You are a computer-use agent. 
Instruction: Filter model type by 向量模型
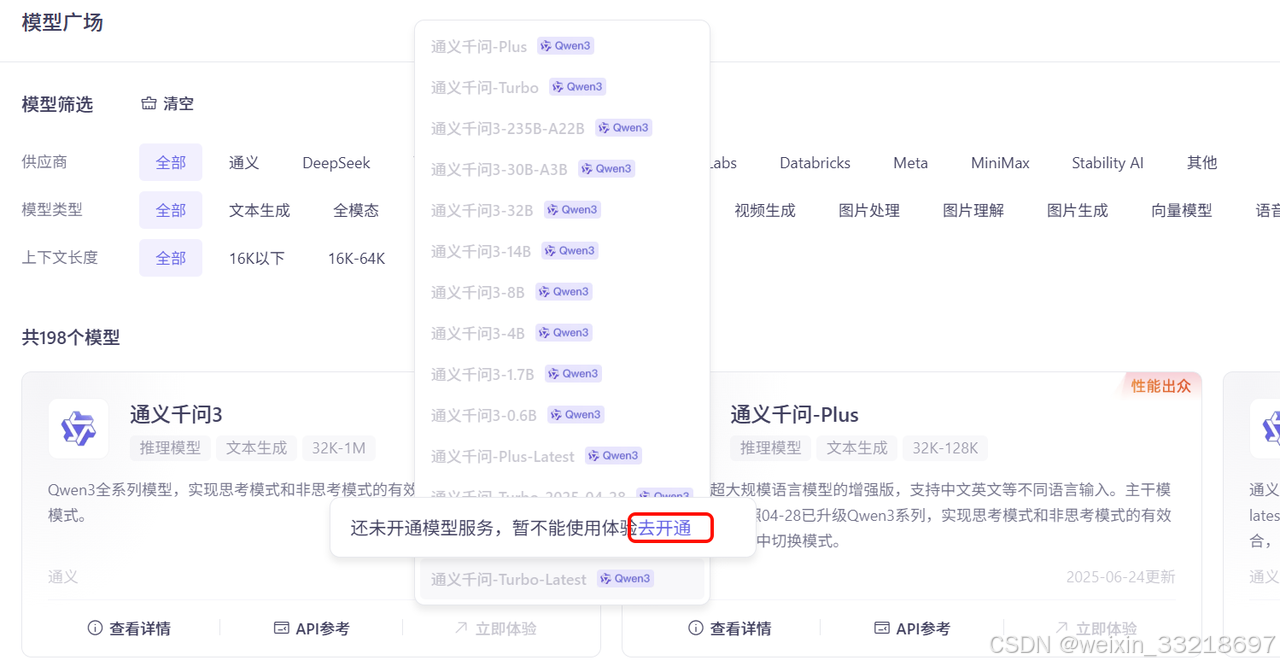point(1181,210)
